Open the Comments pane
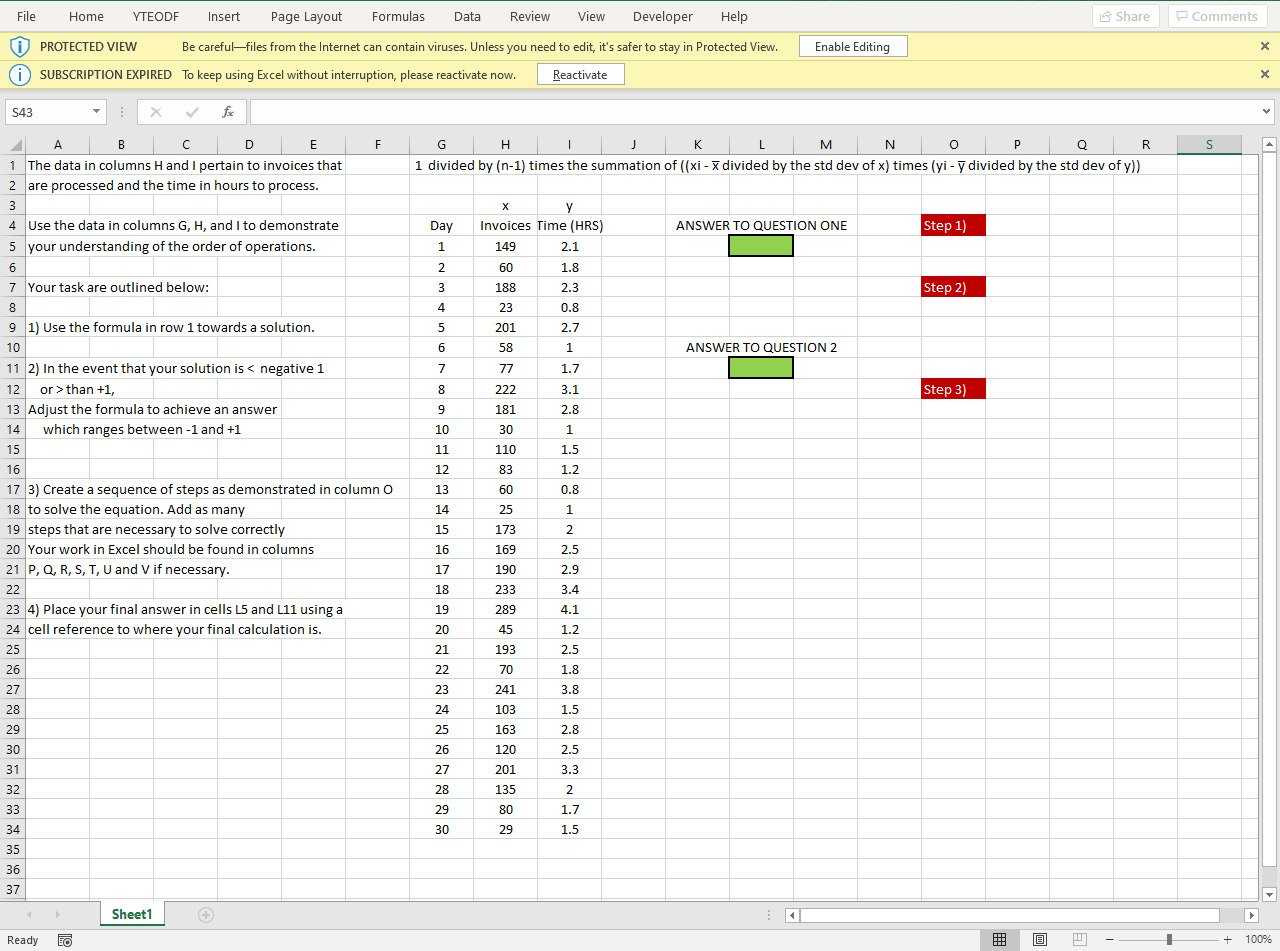Screen dimensions: 1280x951 (x=1216, y=16)
